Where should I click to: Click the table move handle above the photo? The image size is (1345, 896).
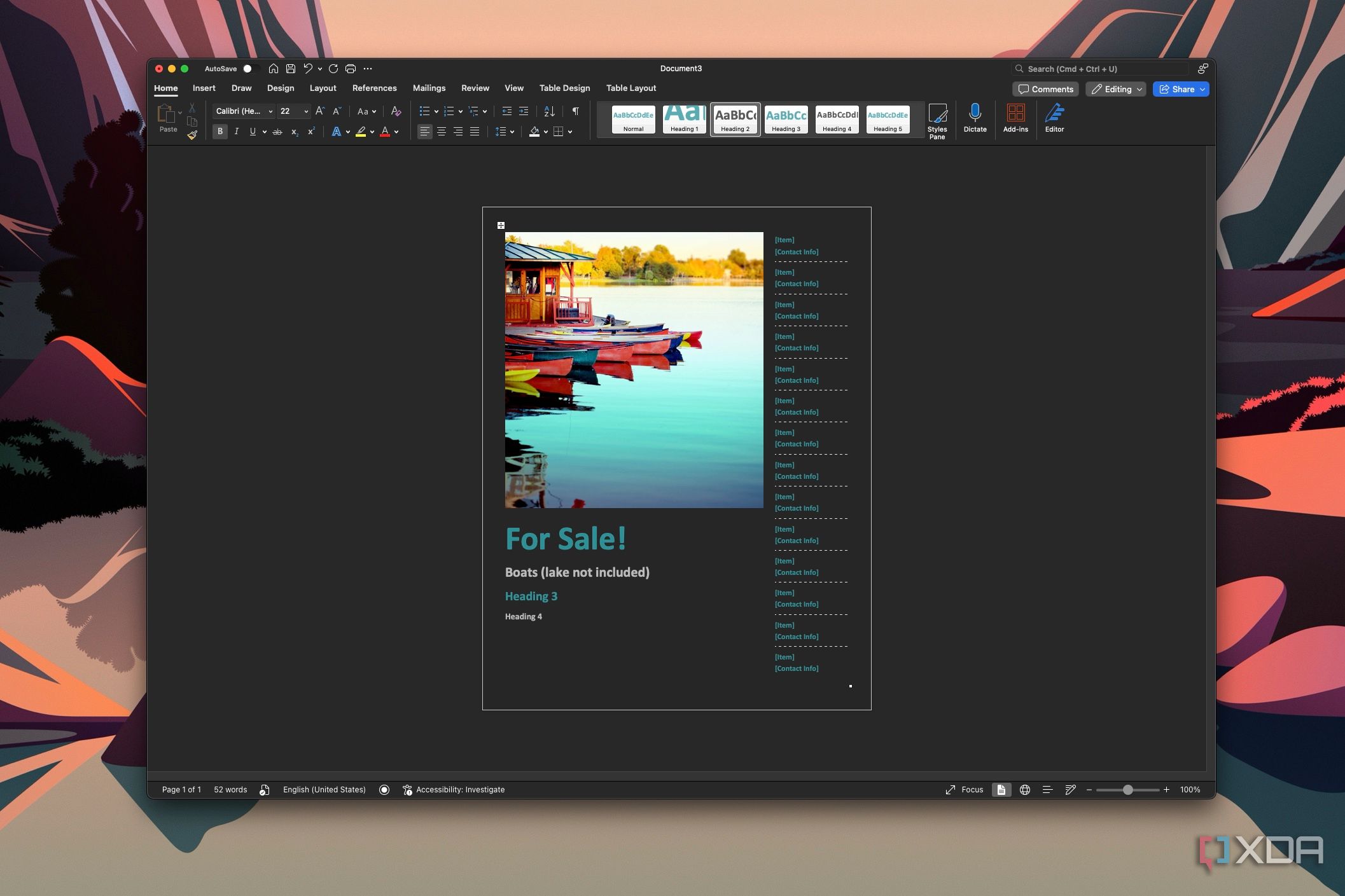point(501,225)
